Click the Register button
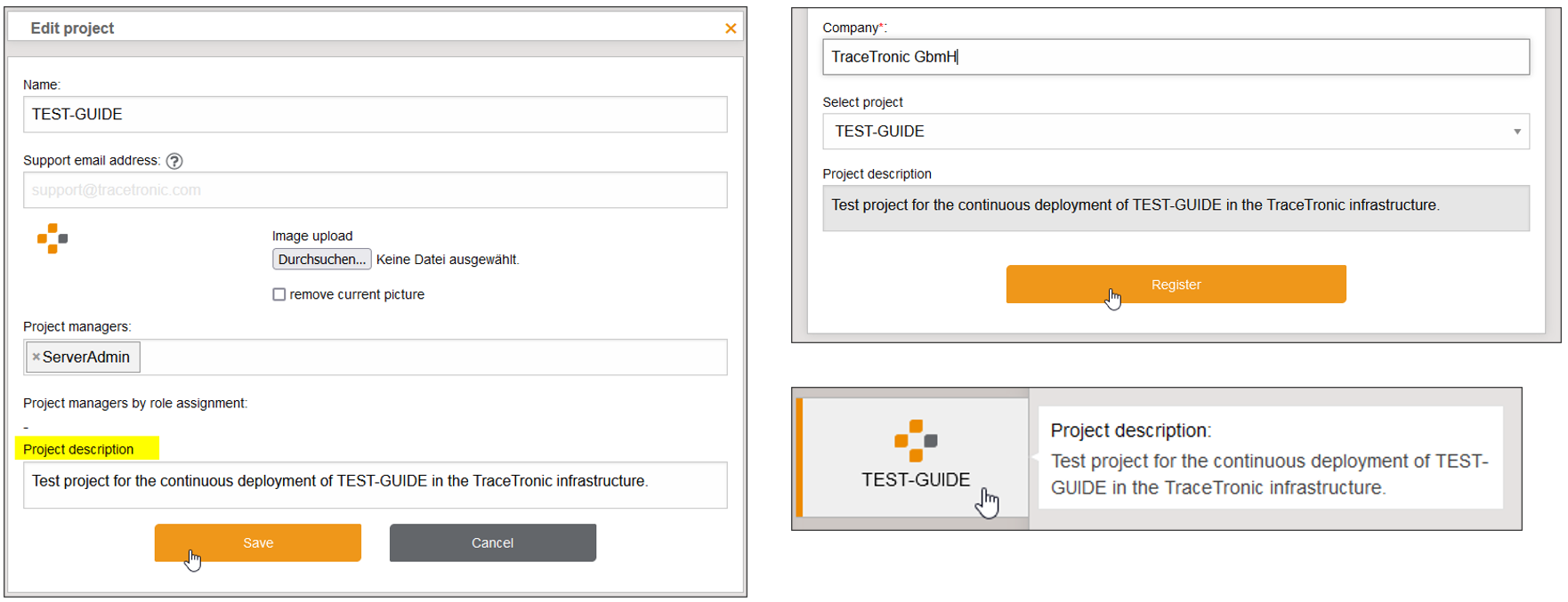This screenshot has width=1568, height=602. 1176,285
